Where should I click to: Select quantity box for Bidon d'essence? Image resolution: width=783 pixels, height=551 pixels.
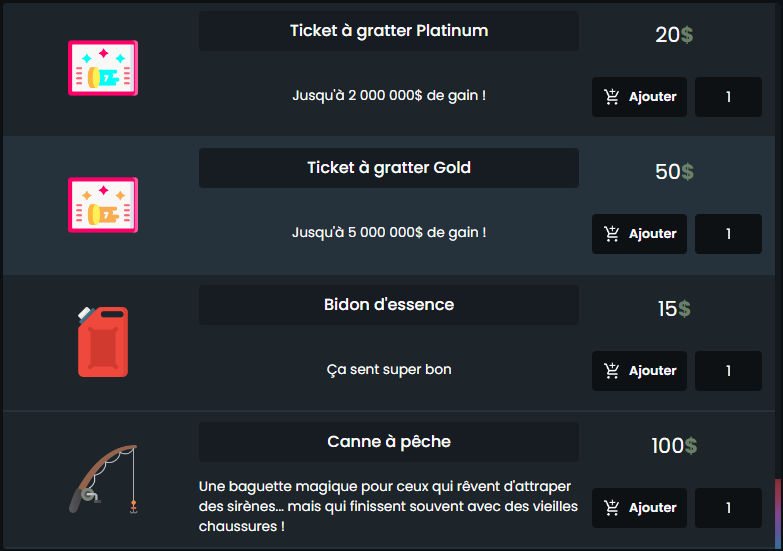click(x=728, y=371)
